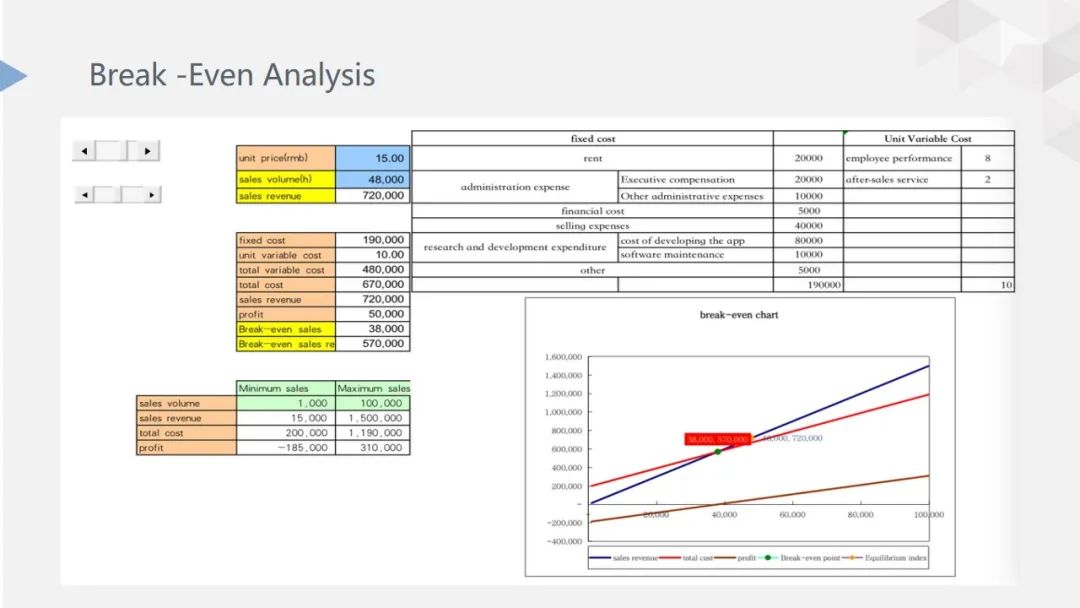The height and width of the screenshot is (608, 1080).
Task: Click right arrow of the top scrollbar
Action: click(x=148, y=151)
